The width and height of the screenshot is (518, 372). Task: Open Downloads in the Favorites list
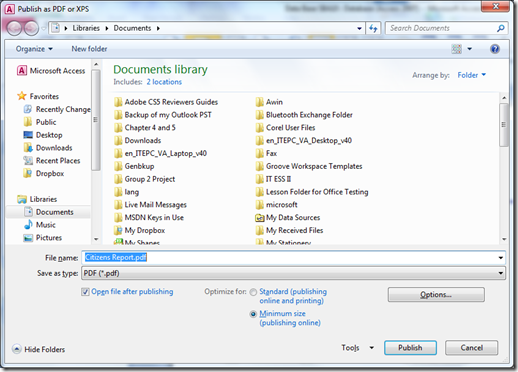pyautogui.click(x=48, y=148)
